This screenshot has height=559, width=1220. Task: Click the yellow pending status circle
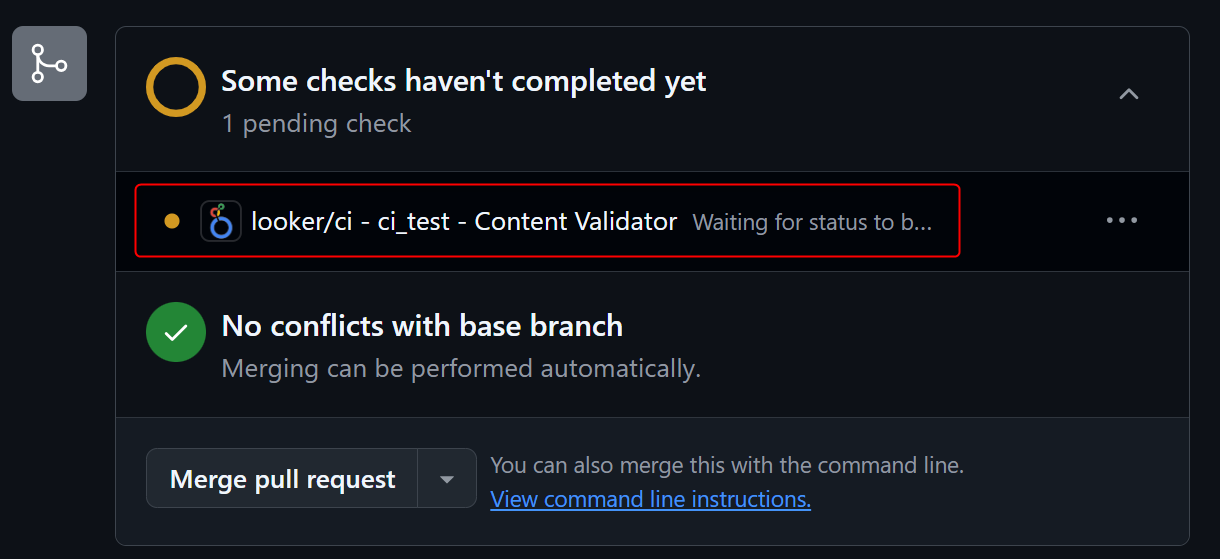tap(176, 88)
